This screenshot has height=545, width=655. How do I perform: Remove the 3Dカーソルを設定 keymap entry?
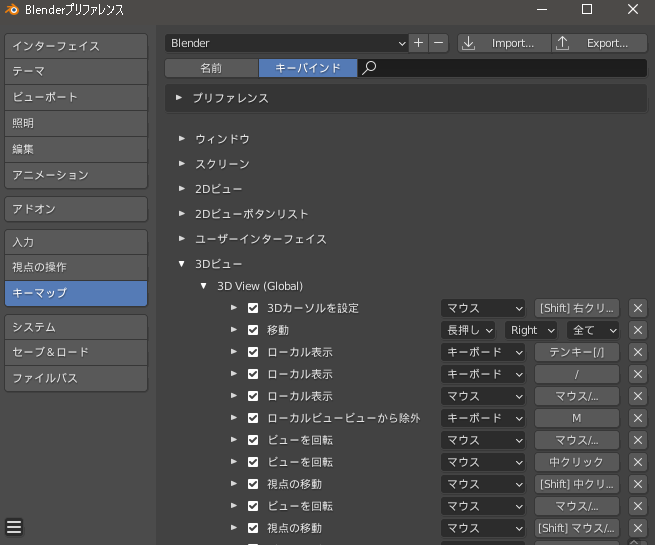[x=637, y=308]
